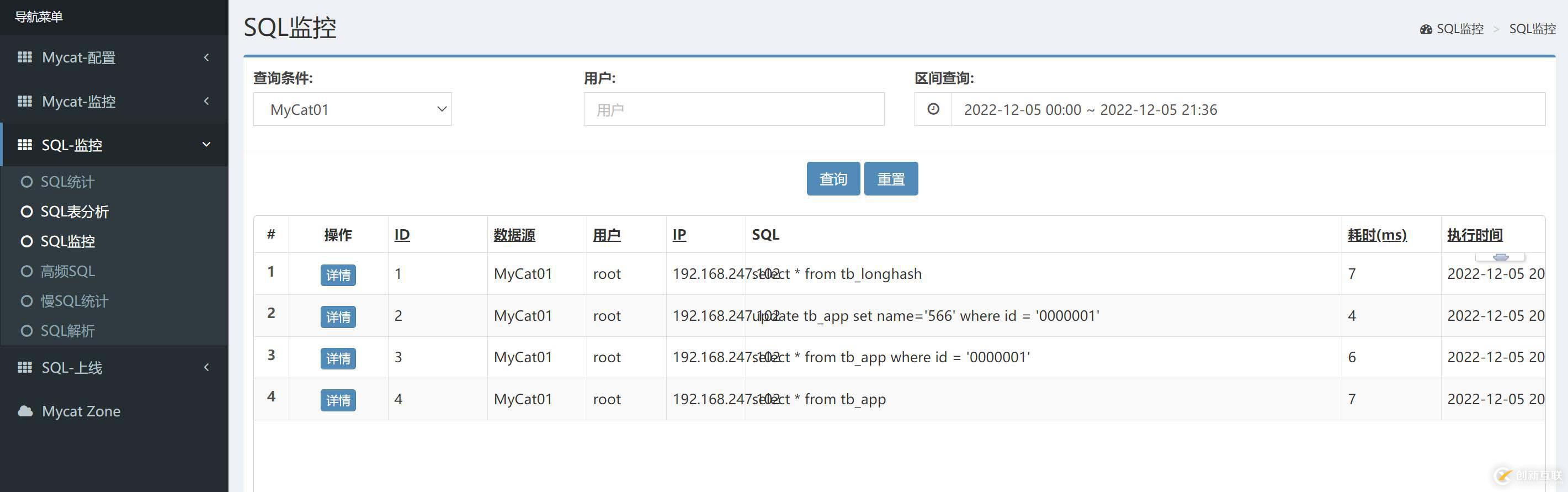Click the Mycat Zone cloud icon
Screen dimensions: 1568x492
point(25,411)
